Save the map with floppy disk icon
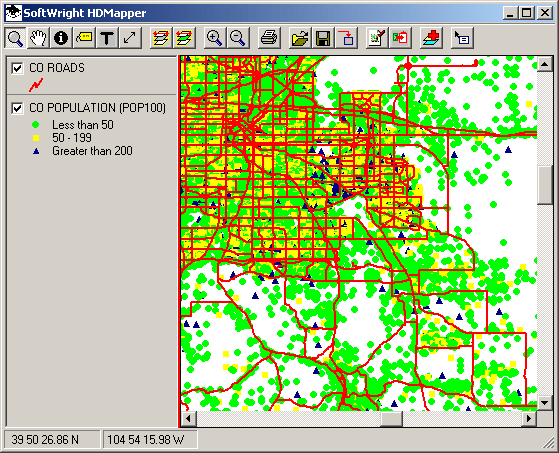This screenshot has height=453, width=559. (x=323, y=38)
